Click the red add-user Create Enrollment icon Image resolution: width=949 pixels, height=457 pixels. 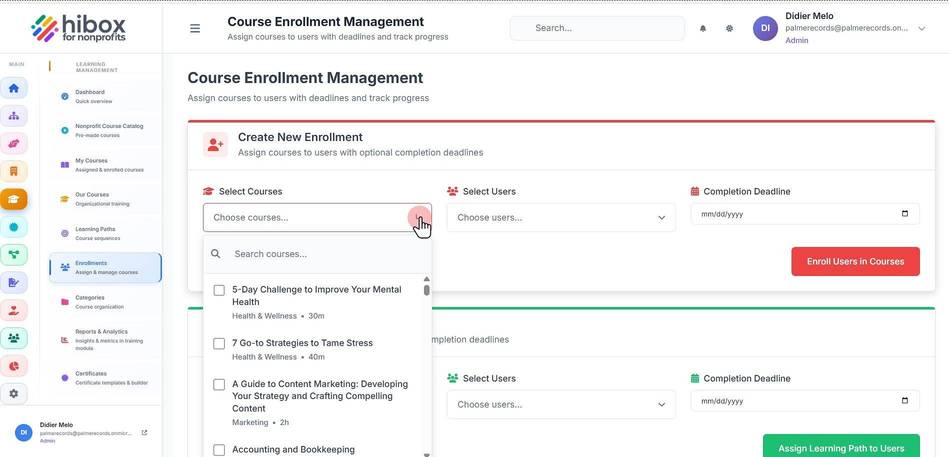[215, 145]
